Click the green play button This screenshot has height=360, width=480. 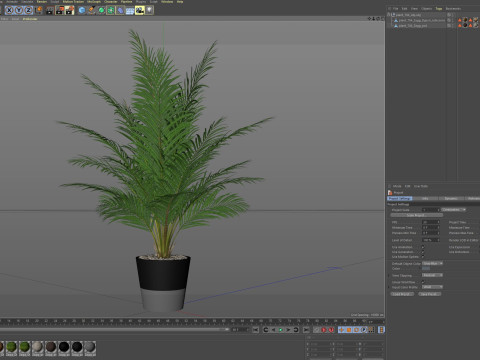tap(281, 330)
